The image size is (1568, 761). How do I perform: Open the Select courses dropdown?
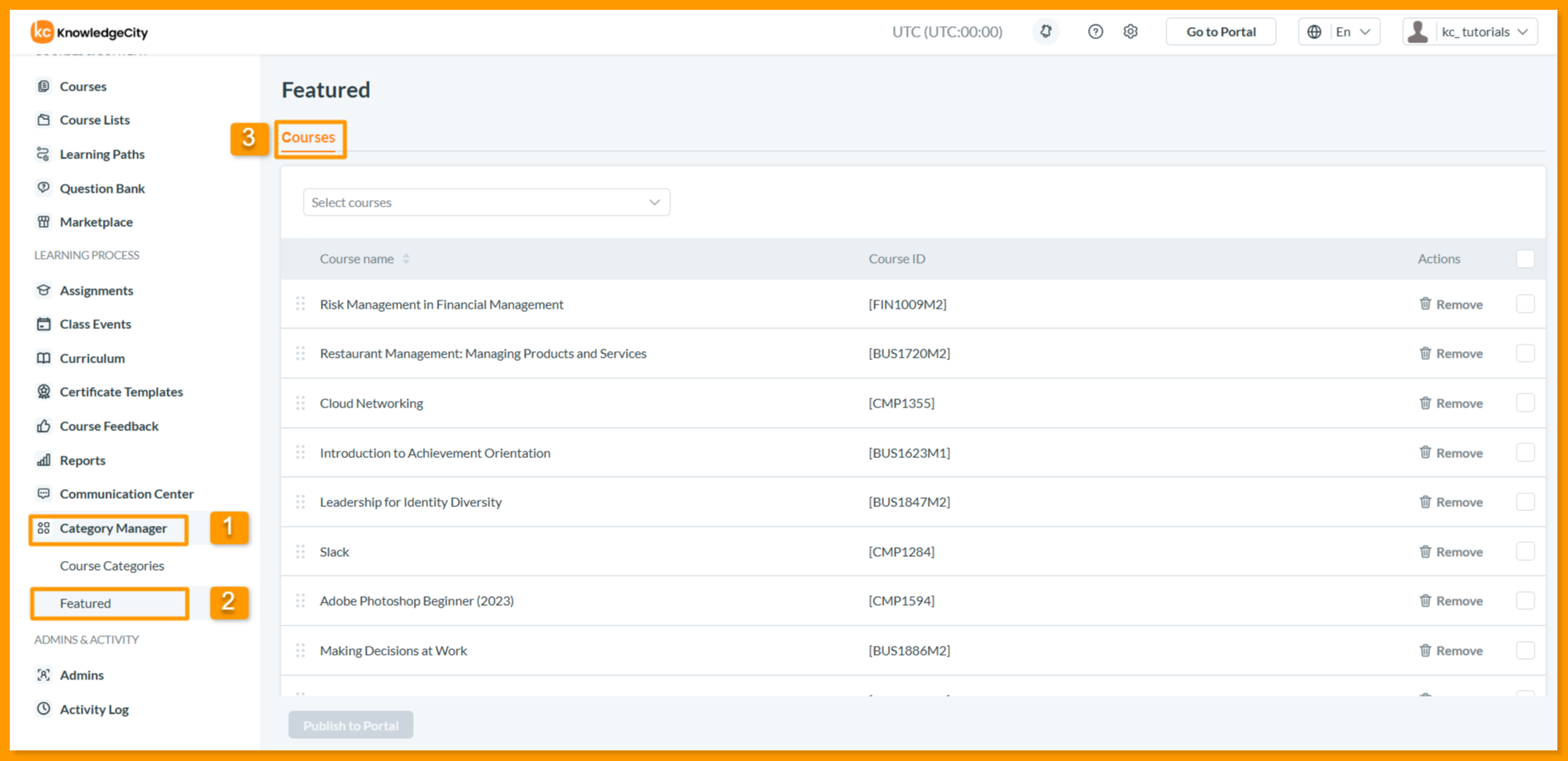point(486,202)
